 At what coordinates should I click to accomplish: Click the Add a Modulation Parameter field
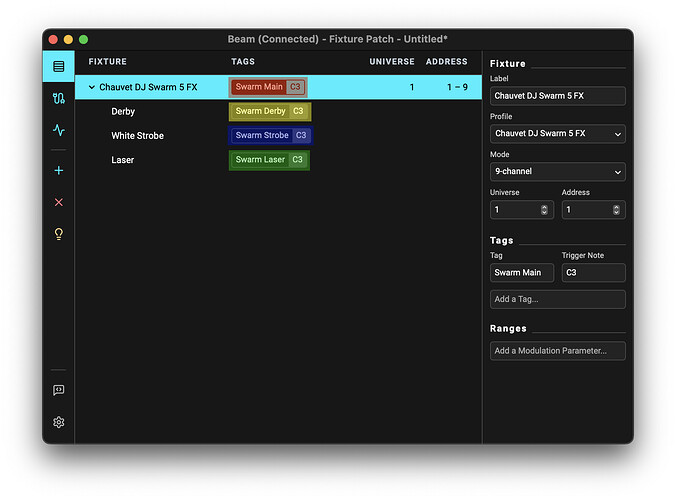point(557,350)
